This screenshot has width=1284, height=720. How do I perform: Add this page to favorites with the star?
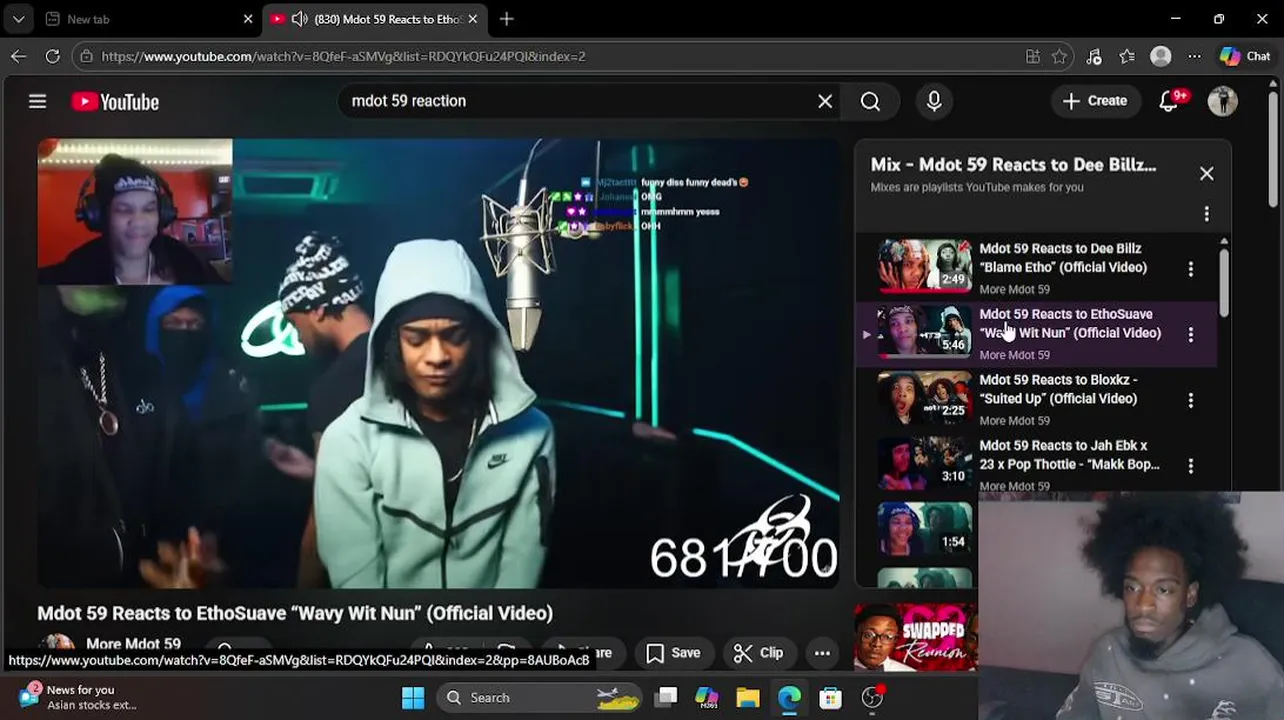click(x=1060, y=56)
